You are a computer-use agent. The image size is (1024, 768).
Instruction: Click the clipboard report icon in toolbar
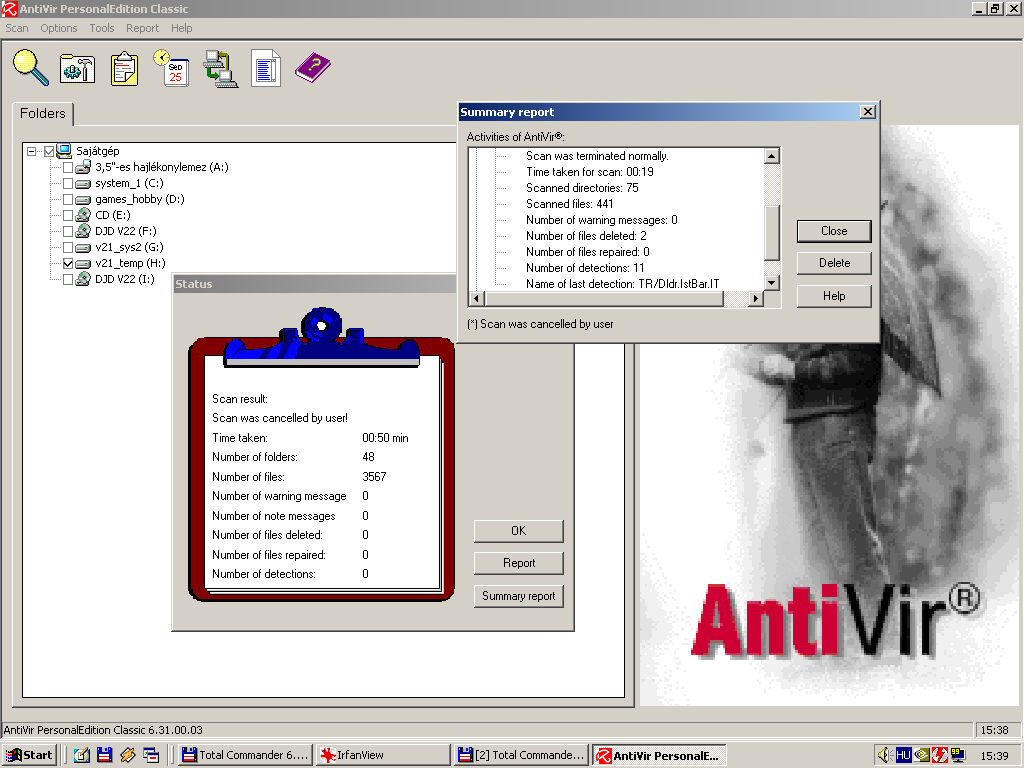click(124, 68)
